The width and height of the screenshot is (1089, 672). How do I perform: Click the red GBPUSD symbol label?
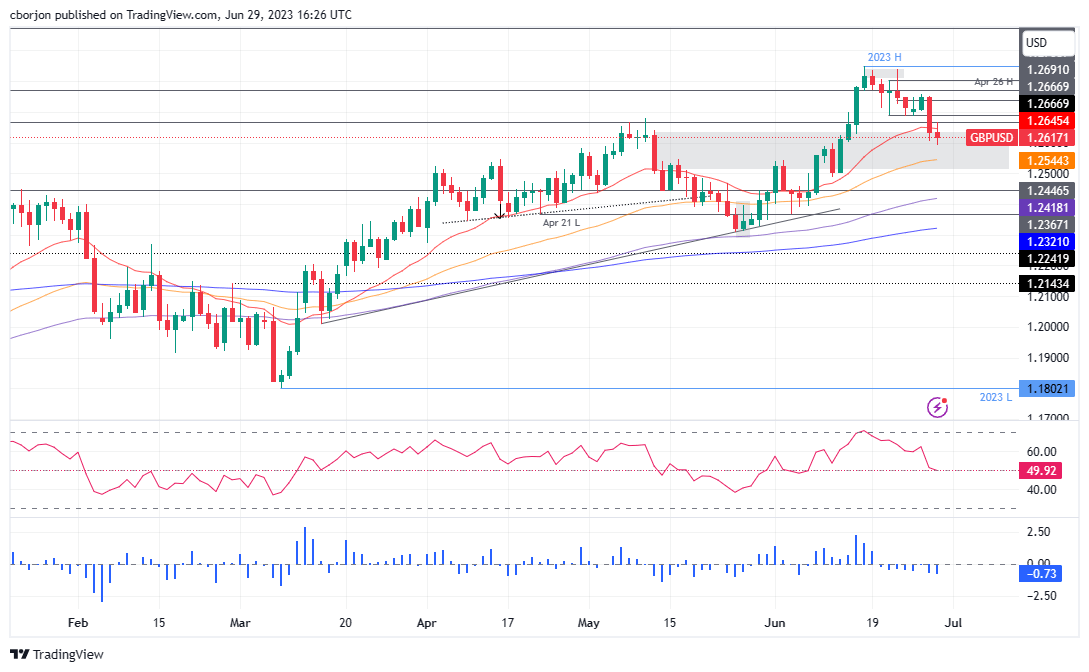(990, 137)
